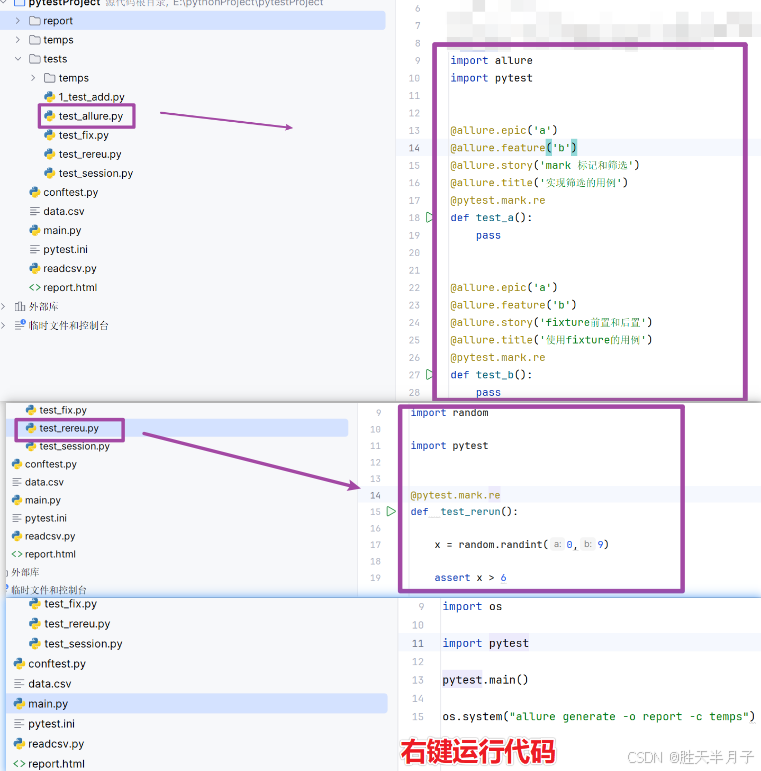Click the 'a:' parameter hint in randint

(x=557, y=544)
